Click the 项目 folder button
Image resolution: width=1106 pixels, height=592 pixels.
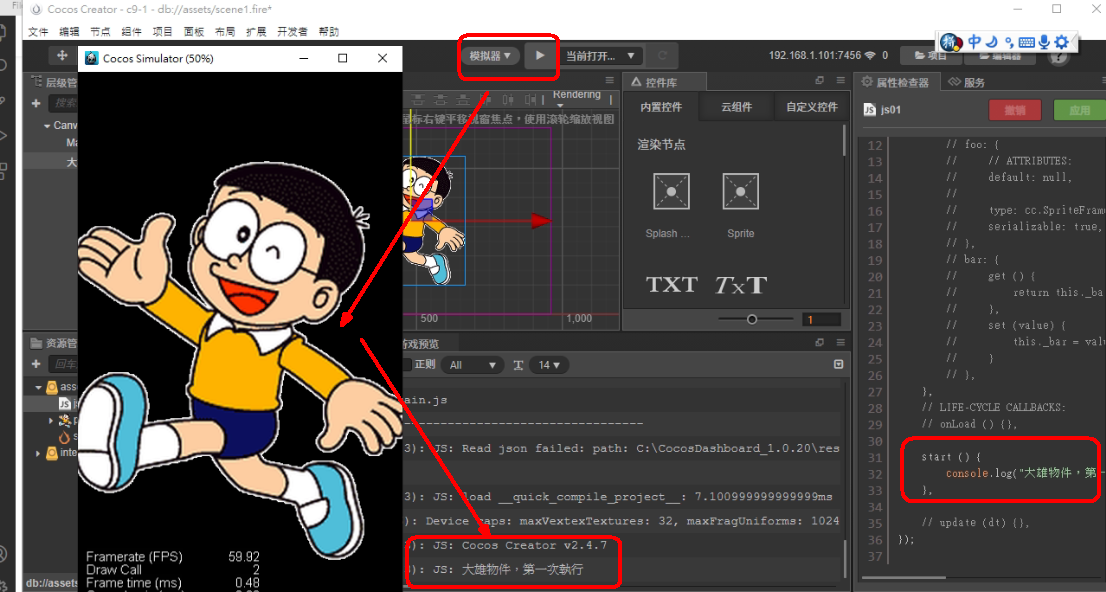coord(931,56)
